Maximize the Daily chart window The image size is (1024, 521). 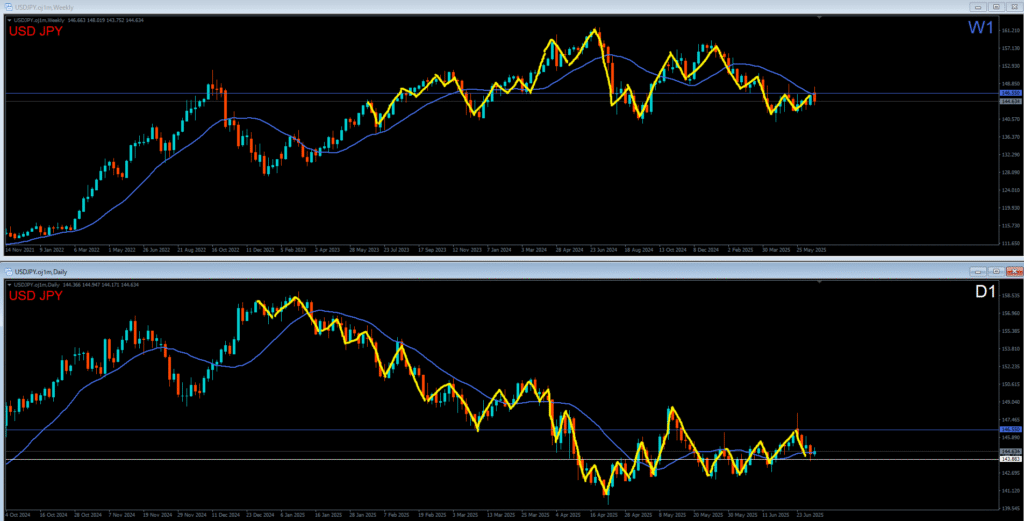(x=996, y=271)
